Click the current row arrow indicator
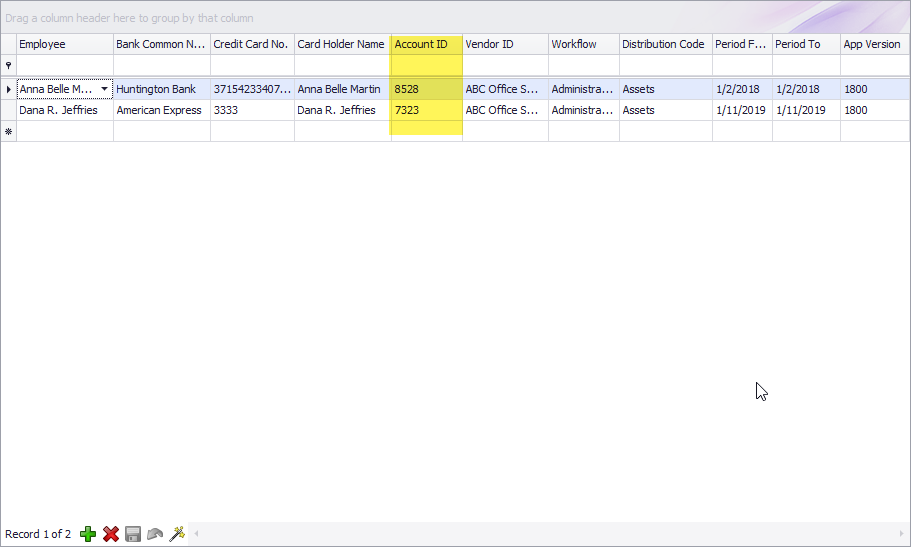Screen dimensions: 911x547 click(x=8, y=89)
